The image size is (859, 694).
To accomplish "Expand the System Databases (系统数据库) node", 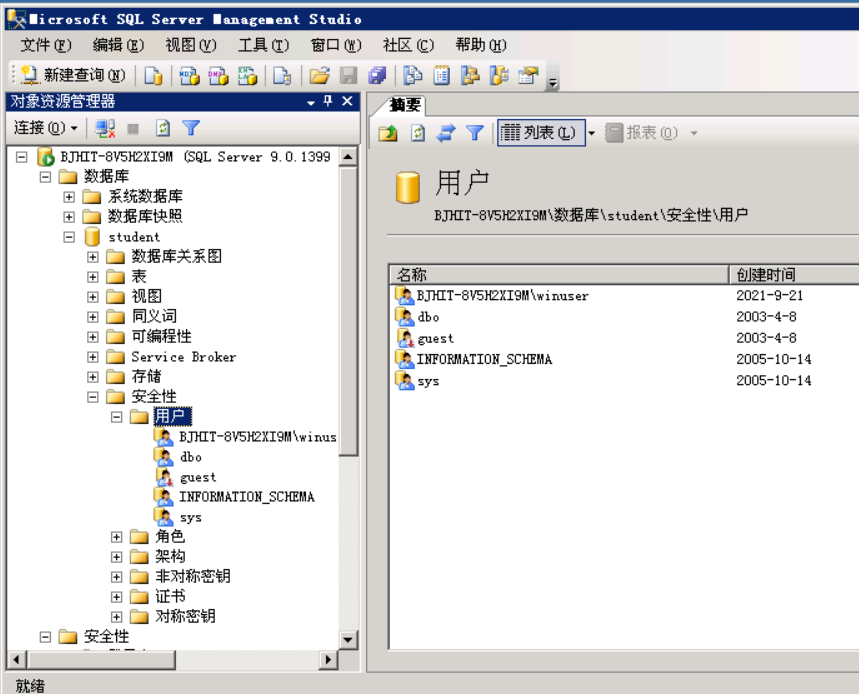I will [69, 197].
